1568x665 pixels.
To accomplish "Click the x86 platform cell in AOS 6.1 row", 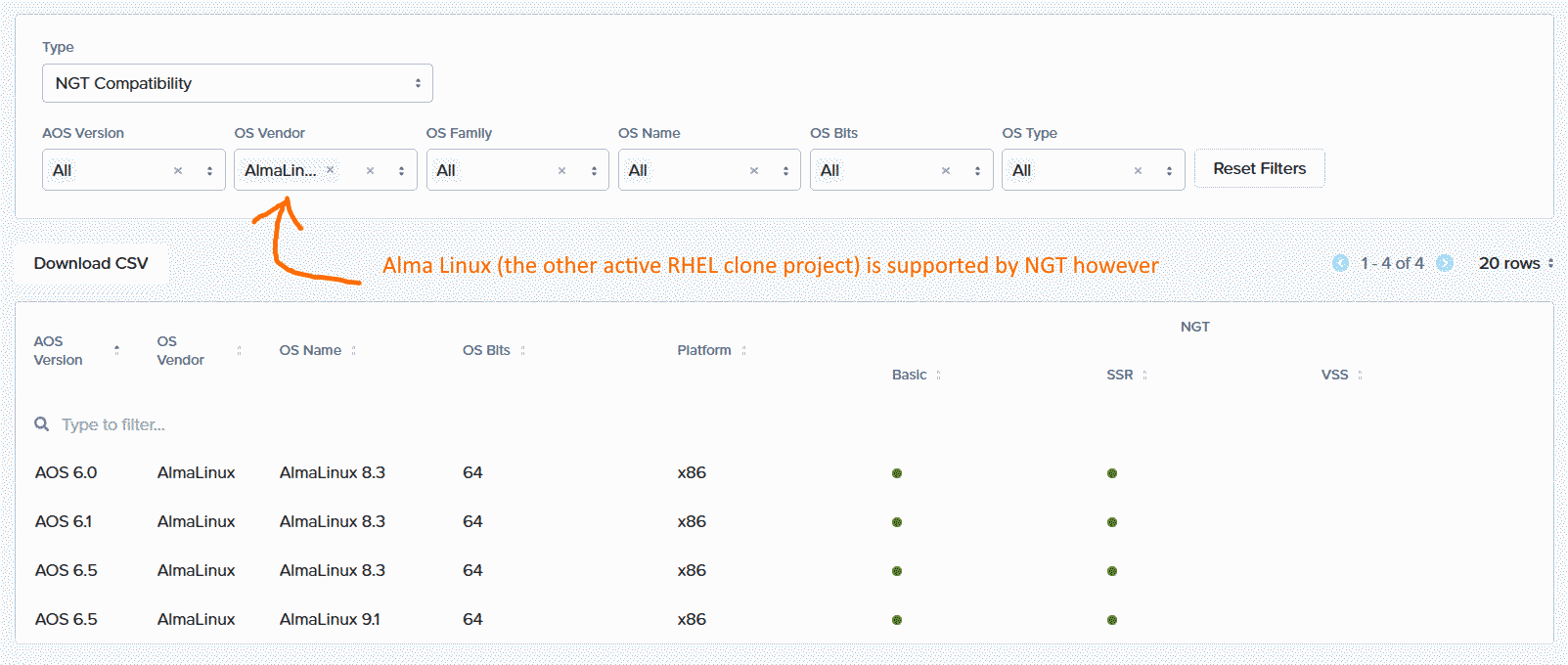I will 692,521.
